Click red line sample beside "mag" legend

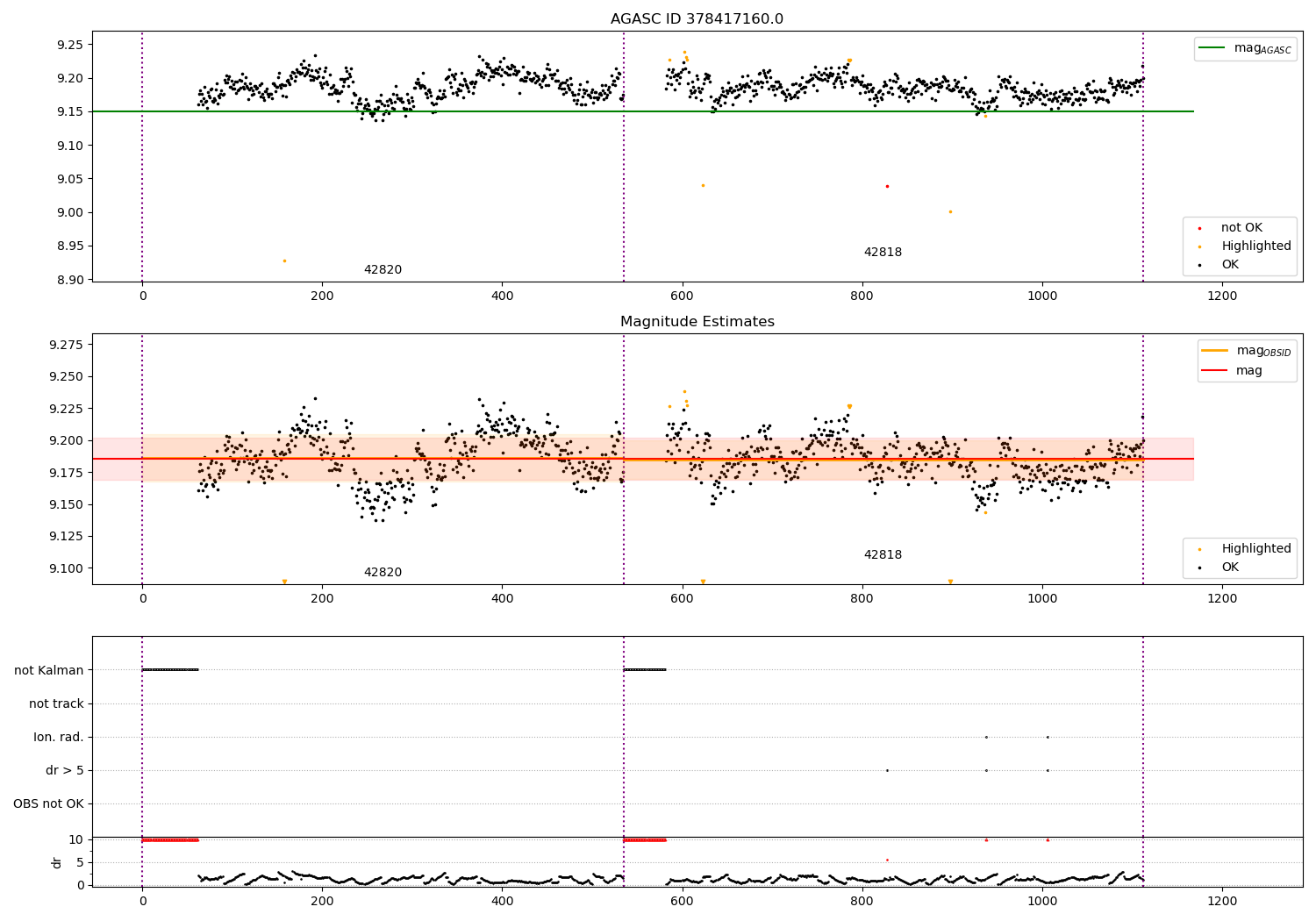click(1214, 371)
